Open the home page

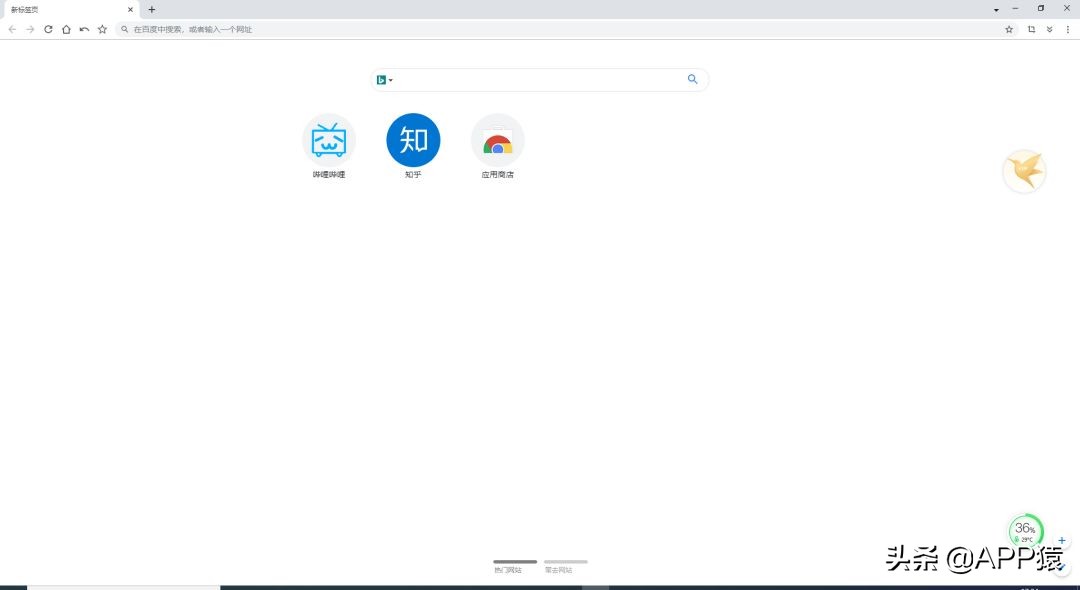(66, 30)
